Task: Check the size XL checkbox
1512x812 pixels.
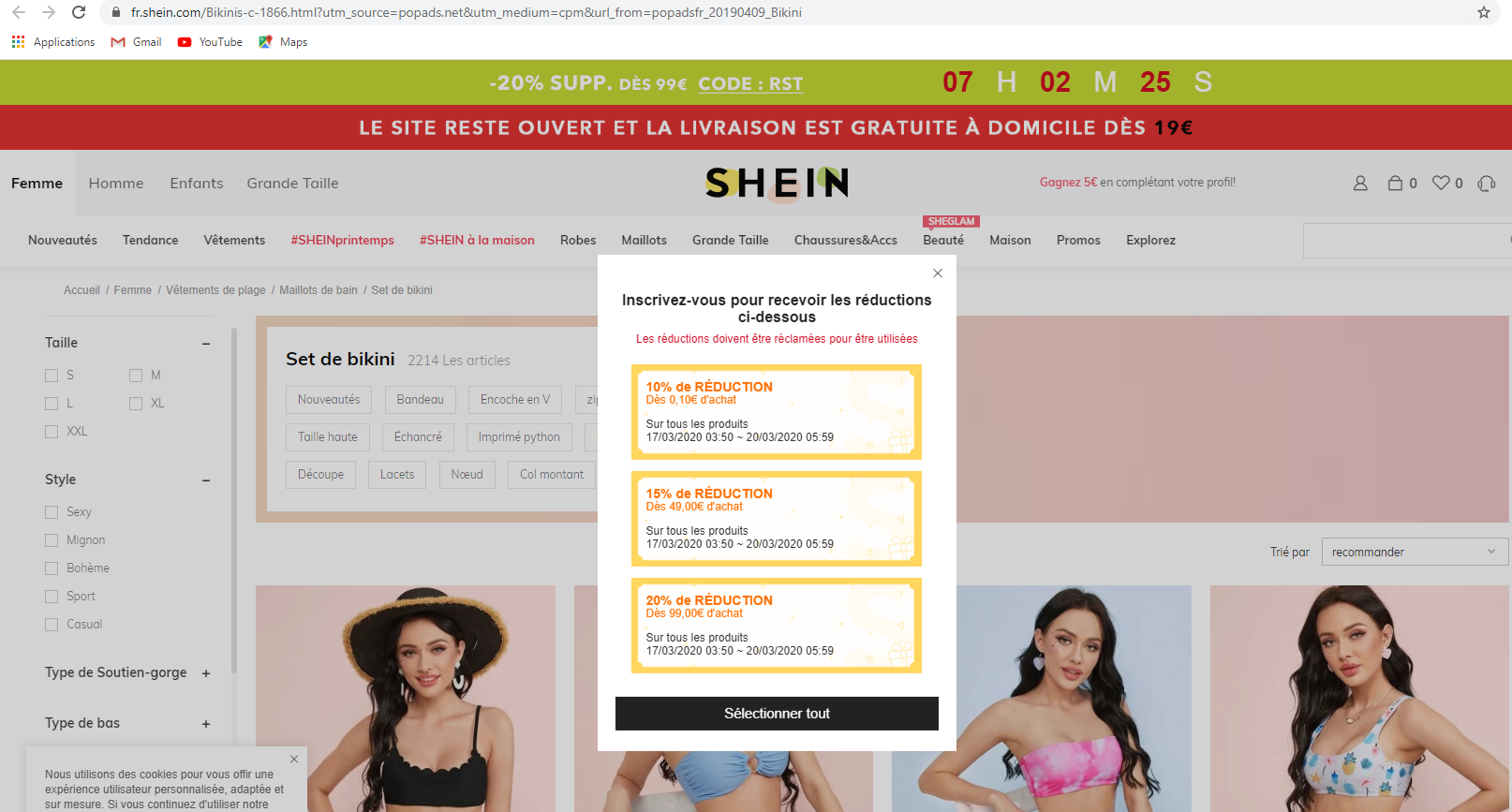Action: (x=136, y=404)
